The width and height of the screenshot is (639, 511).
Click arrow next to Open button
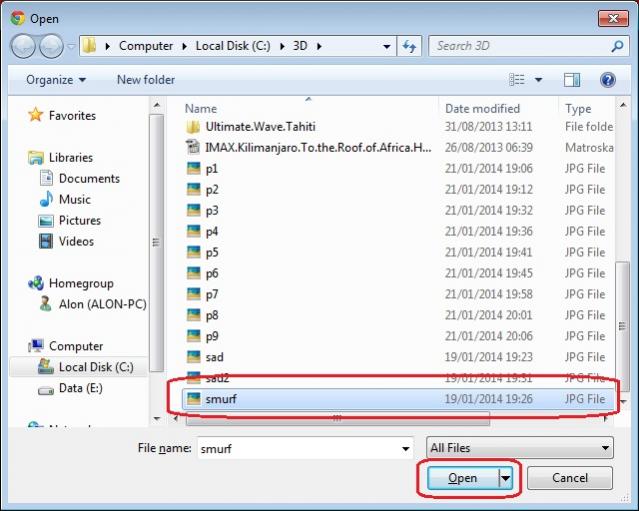[505, 479]
